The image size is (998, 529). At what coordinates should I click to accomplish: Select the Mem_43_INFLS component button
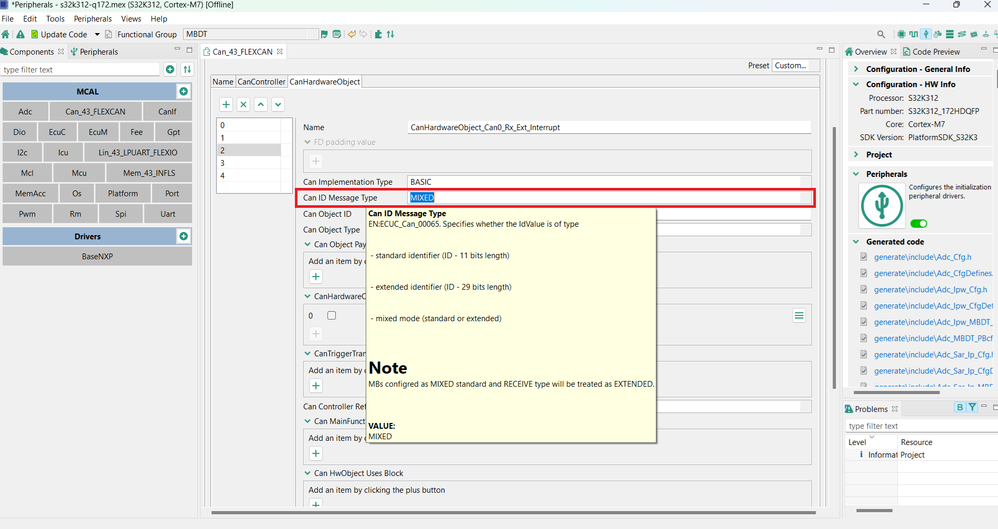(149, 173)
